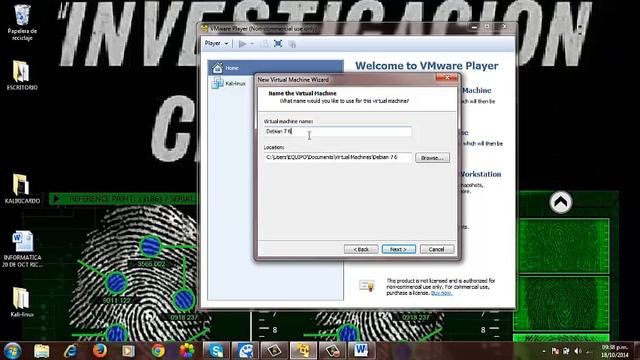
Task: Open Windows Explorer from the taskbar
Action: tap(42, 351)
